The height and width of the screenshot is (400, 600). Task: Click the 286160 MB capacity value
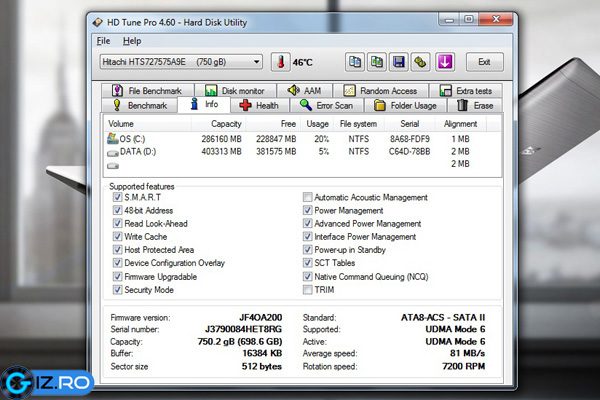[x=222, y=139]
